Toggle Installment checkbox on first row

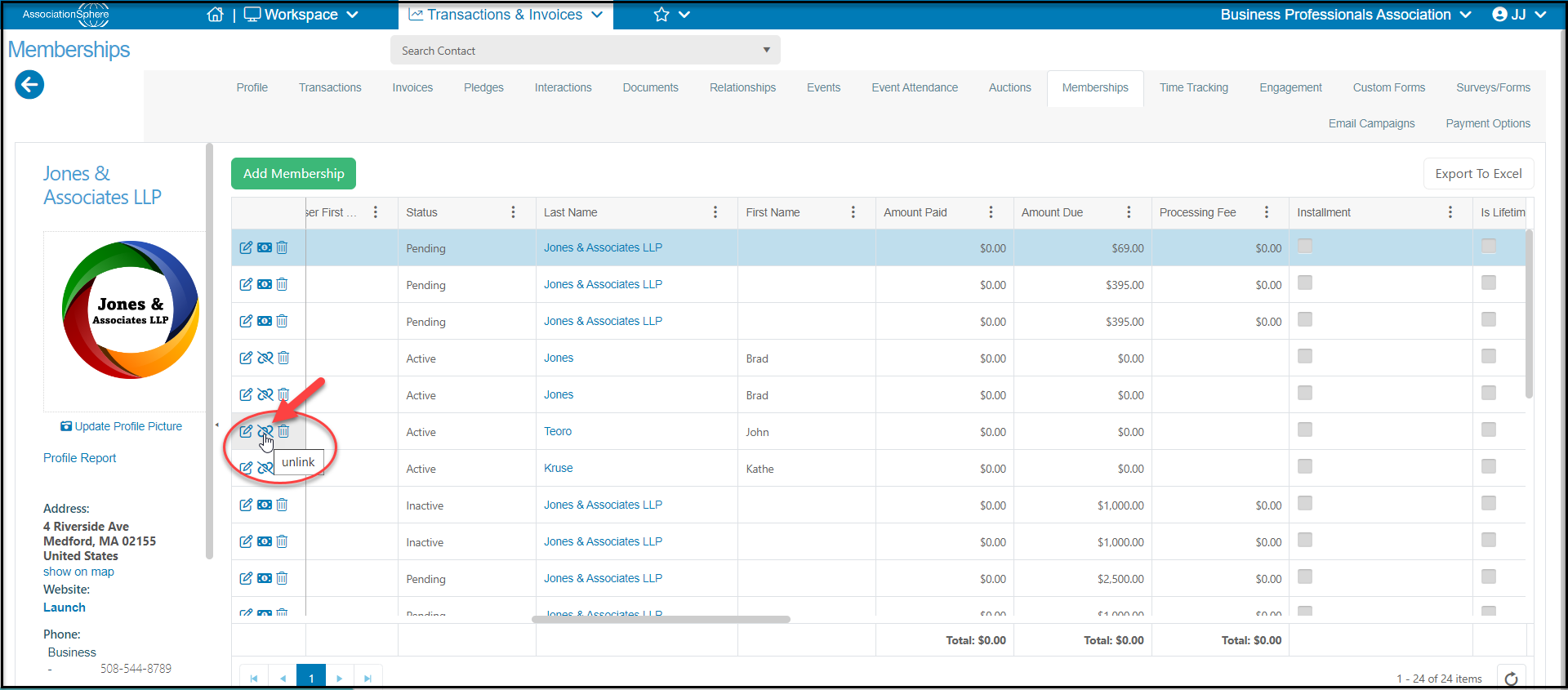[1305, 246]
